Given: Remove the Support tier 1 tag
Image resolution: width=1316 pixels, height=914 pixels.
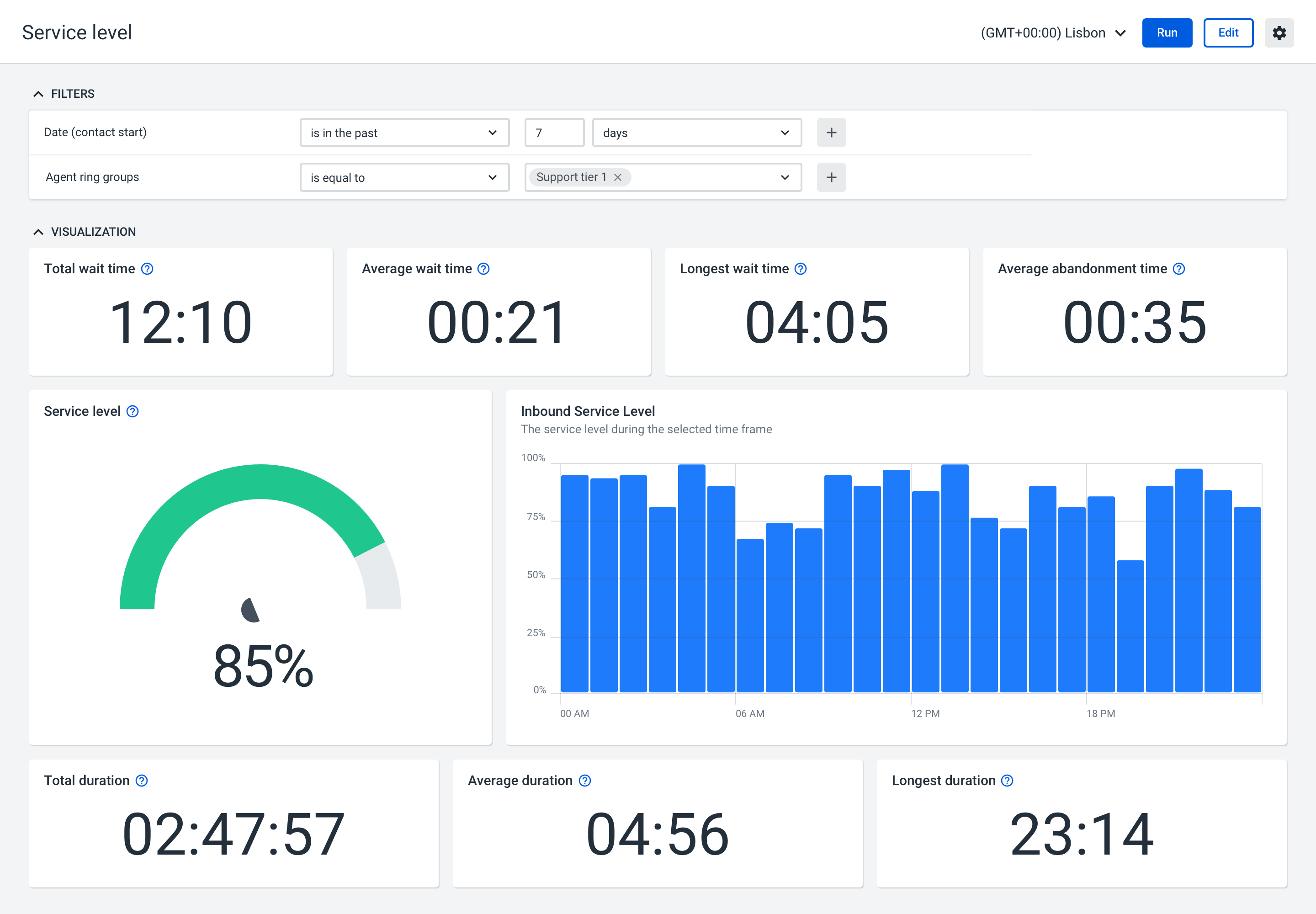Looking at the screenshot, I should tap(618, 177).
